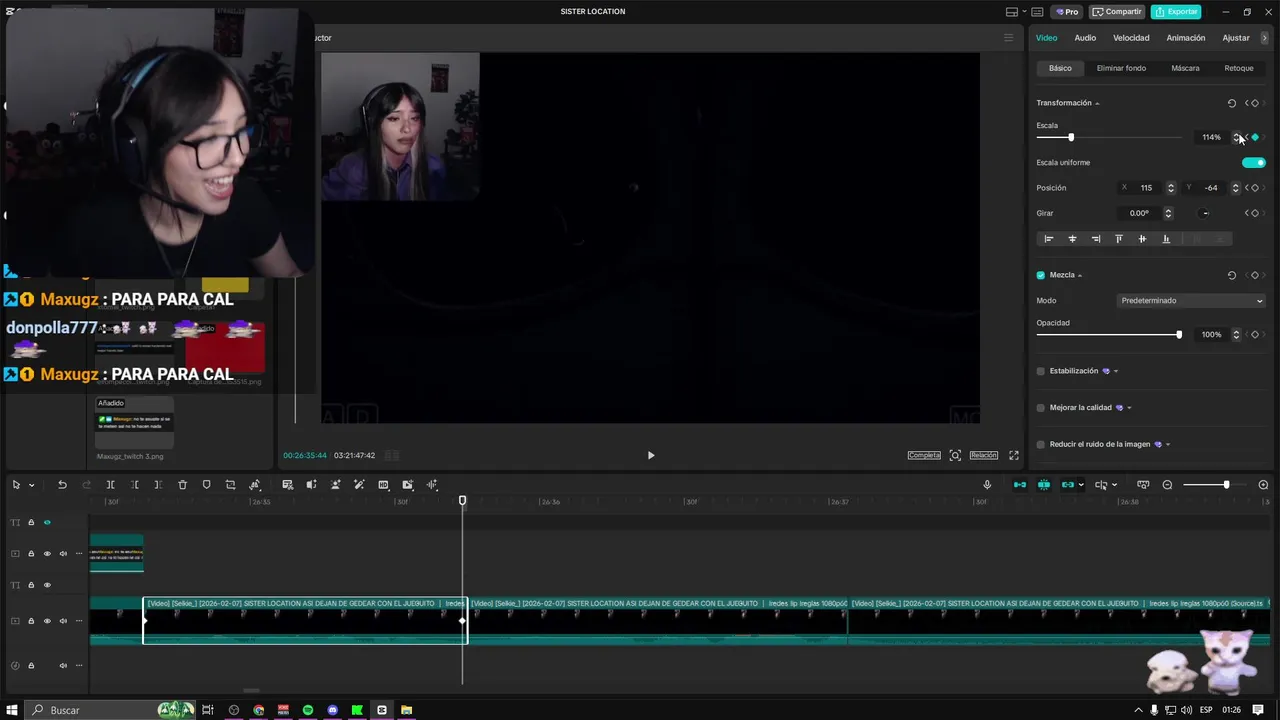Align clip to the top edge
Image resolution: width=1280 pixels, height=720 pixels.
click(1119, 239)
